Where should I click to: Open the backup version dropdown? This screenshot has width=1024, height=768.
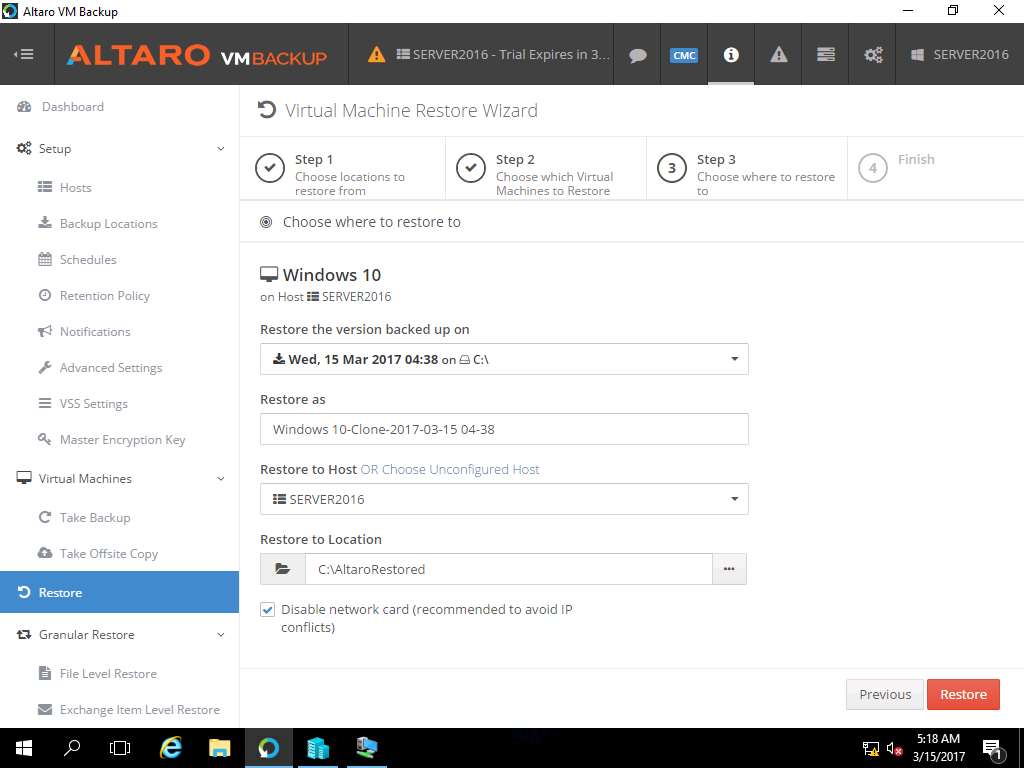[x=504, y=359]
